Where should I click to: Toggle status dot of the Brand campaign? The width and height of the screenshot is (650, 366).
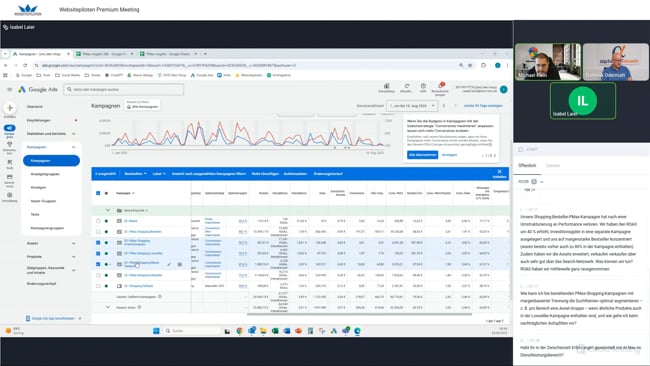(x=107, y=221)
